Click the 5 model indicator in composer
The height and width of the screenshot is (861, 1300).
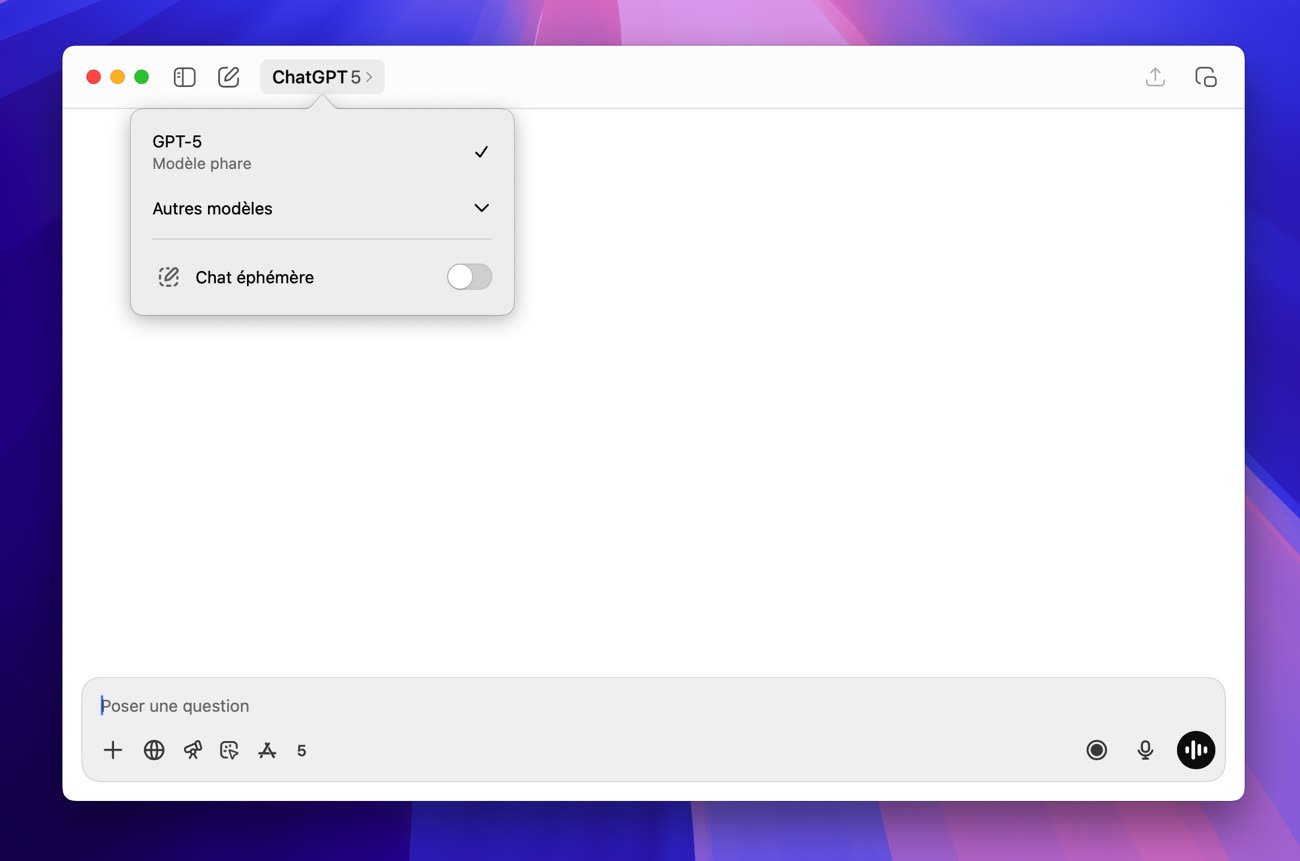click(302, 750)
